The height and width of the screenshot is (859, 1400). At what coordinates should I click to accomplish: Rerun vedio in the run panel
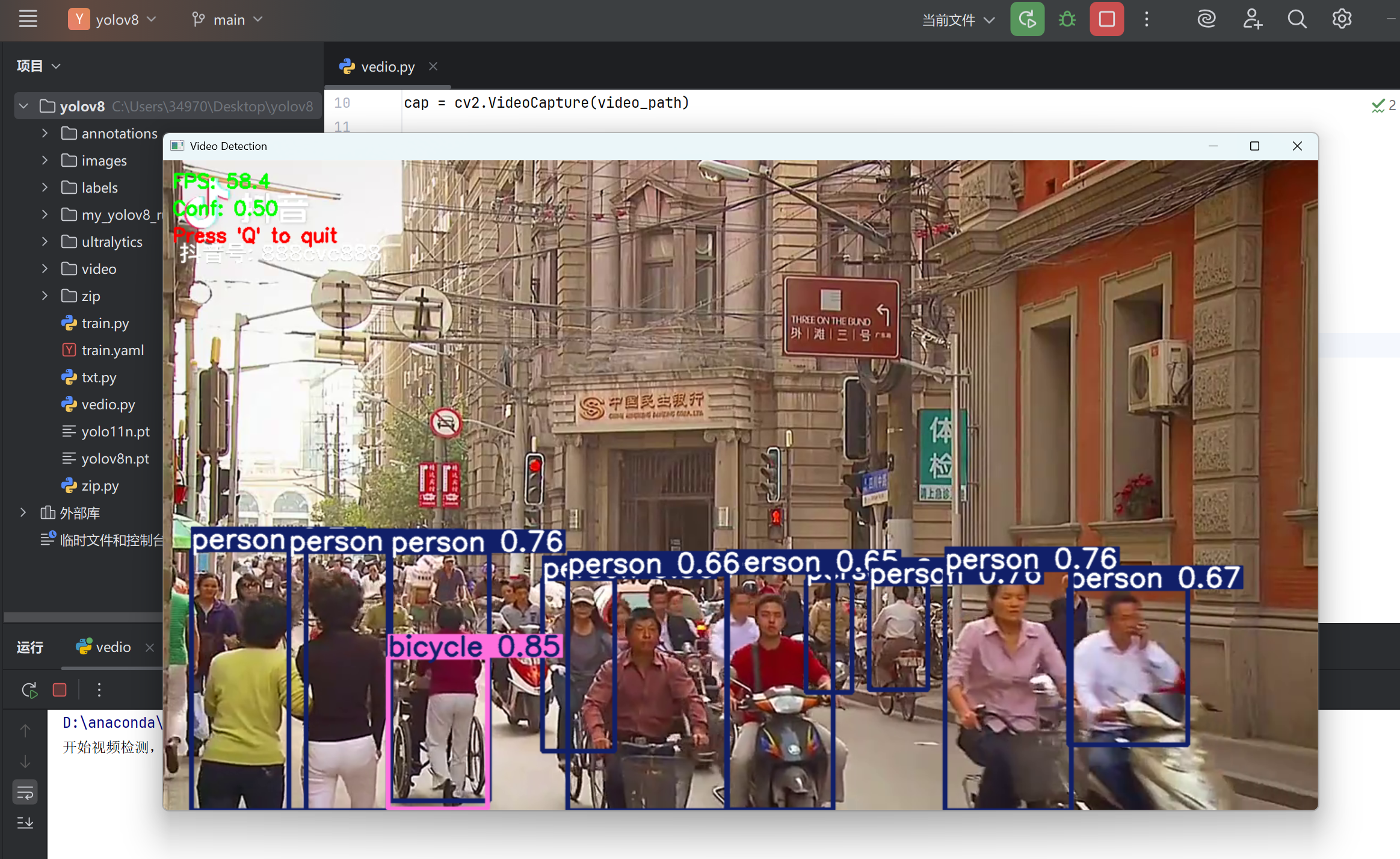point(29,690)
